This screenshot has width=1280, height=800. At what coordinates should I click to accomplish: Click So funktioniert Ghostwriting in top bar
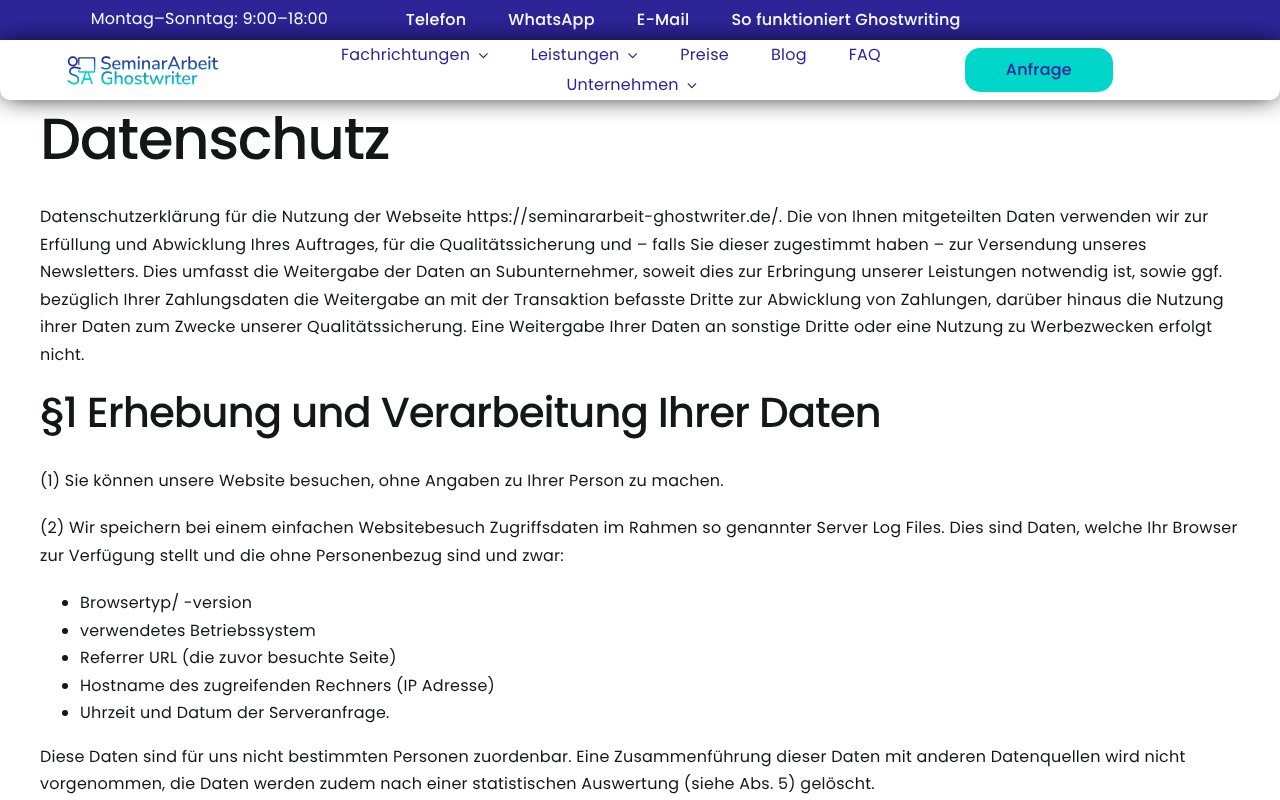[x=845, y=20]
